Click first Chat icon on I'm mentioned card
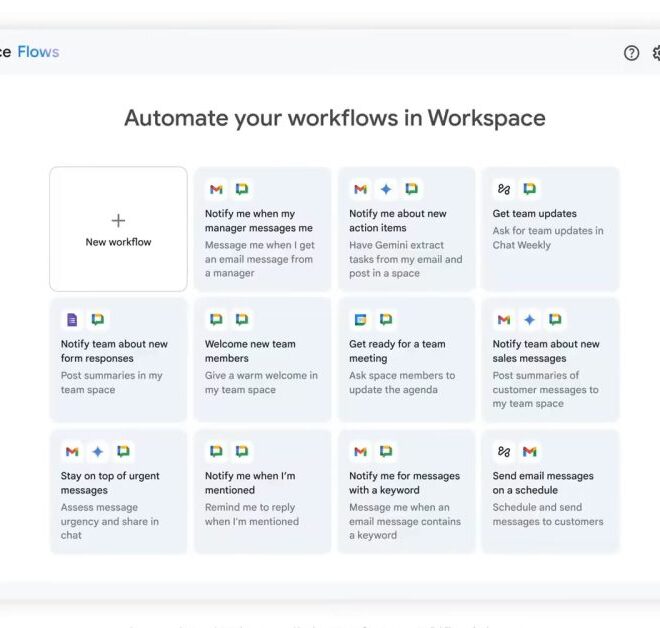The width and height of the screenshot is (660, 628). (x=216, y=452)
